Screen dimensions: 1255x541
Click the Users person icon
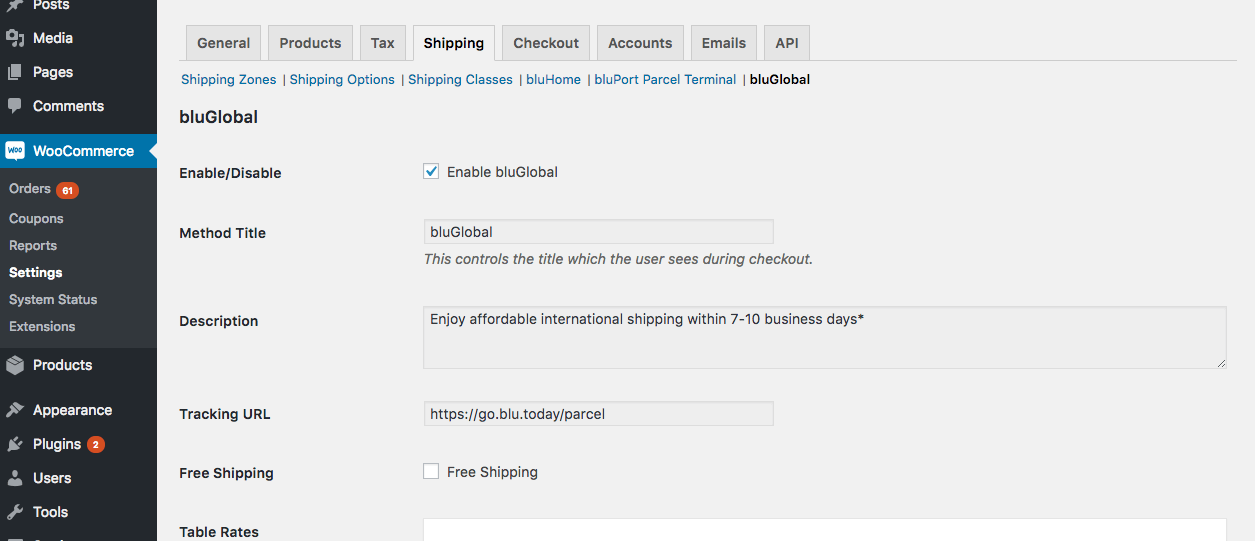click(15, 478)
